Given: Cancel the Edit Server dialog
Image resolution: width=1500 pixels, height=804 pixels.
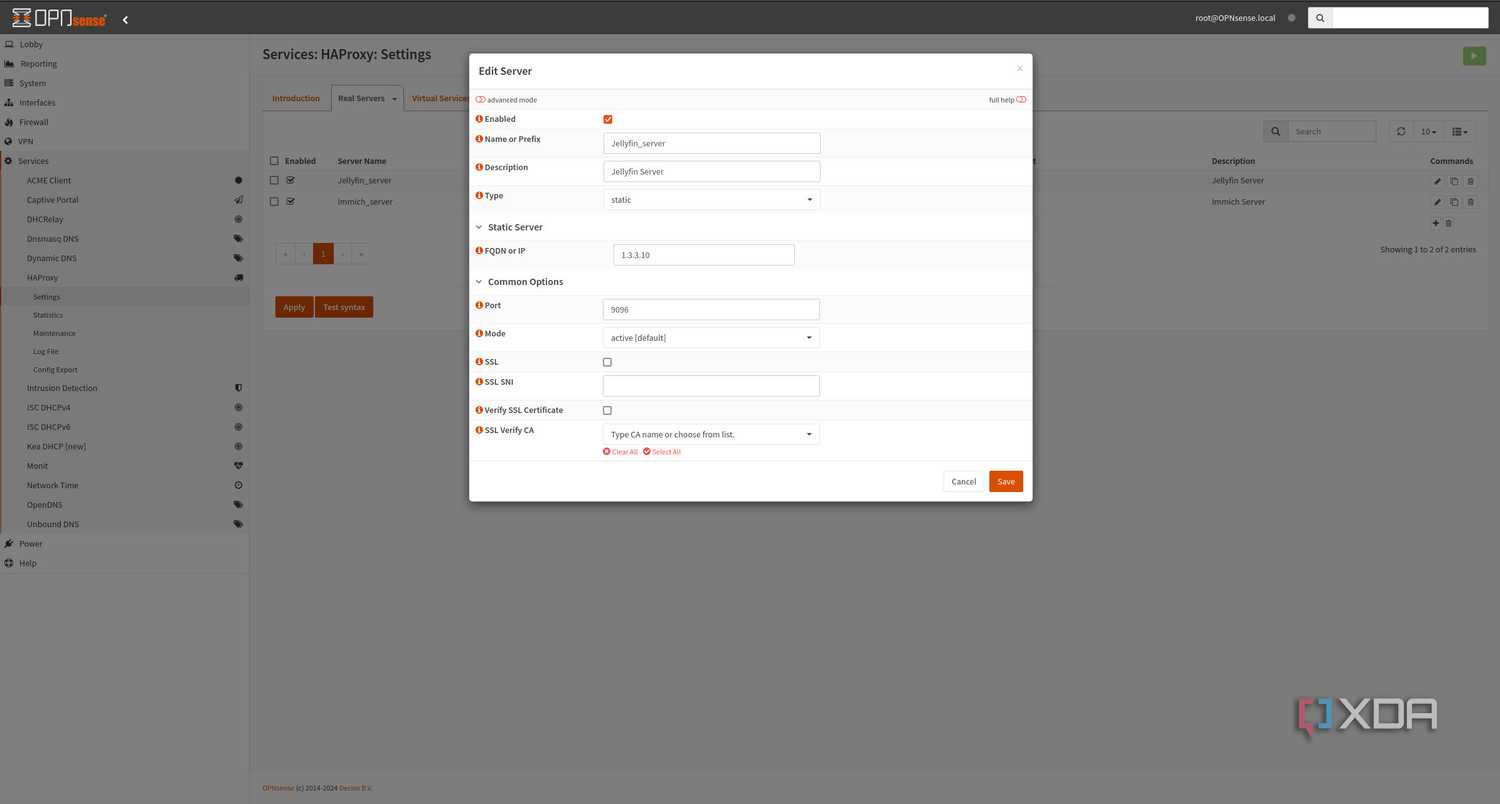Looking at the screenshot, I should (x=964, y=481).
